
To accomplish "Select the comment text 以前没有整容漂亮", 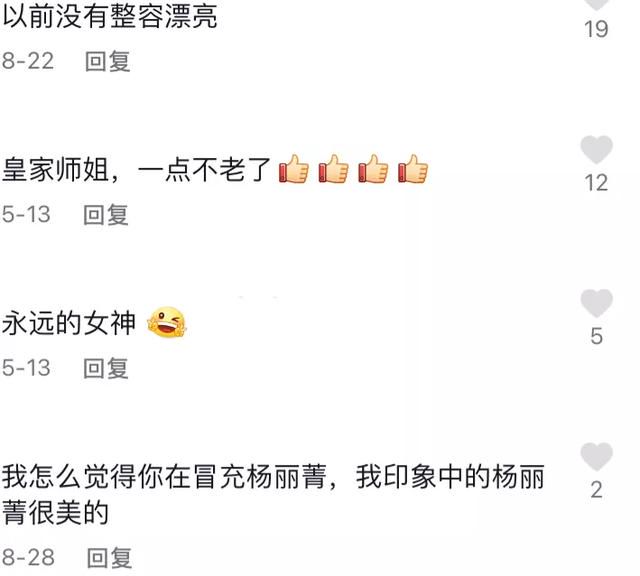I will pos(110,16).
